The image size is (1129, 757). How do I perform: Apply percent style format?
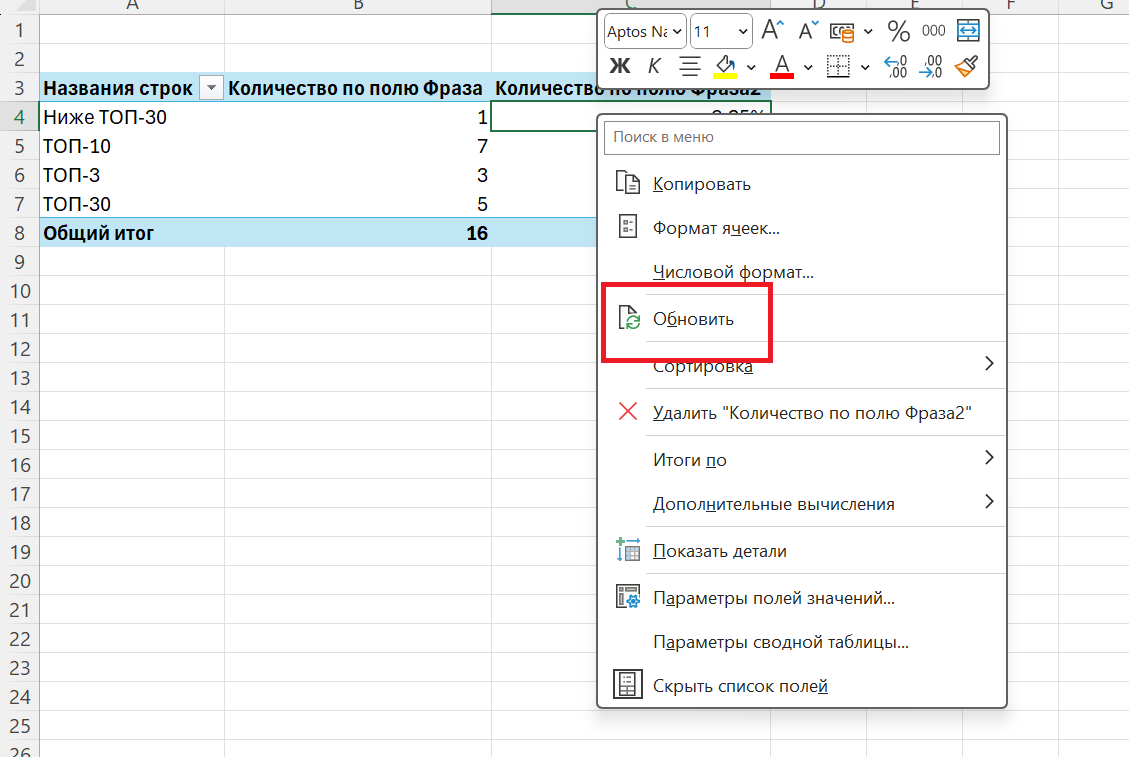898,31
